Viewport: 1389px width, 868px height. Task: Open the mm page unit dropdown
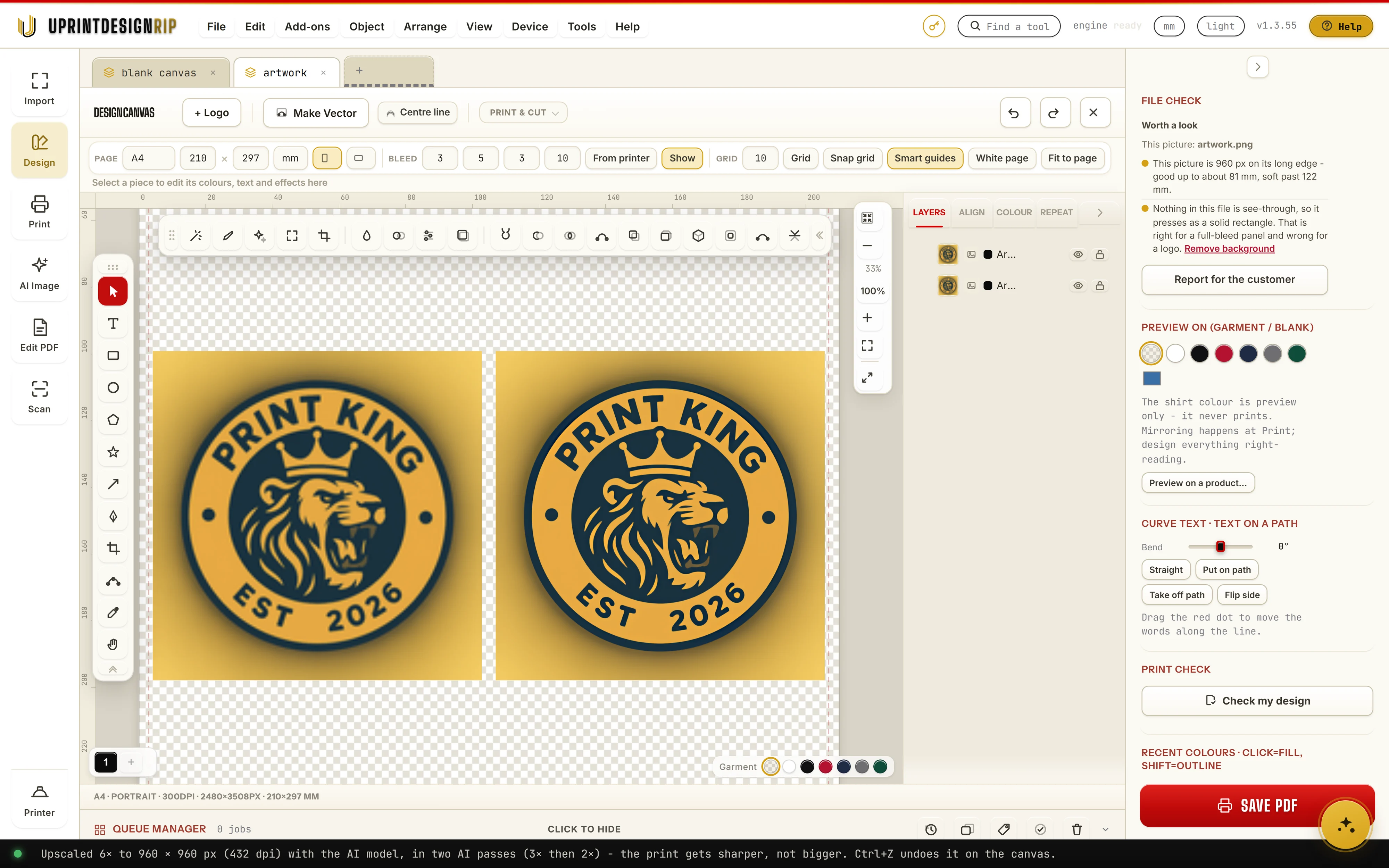(x=290, y=158)
